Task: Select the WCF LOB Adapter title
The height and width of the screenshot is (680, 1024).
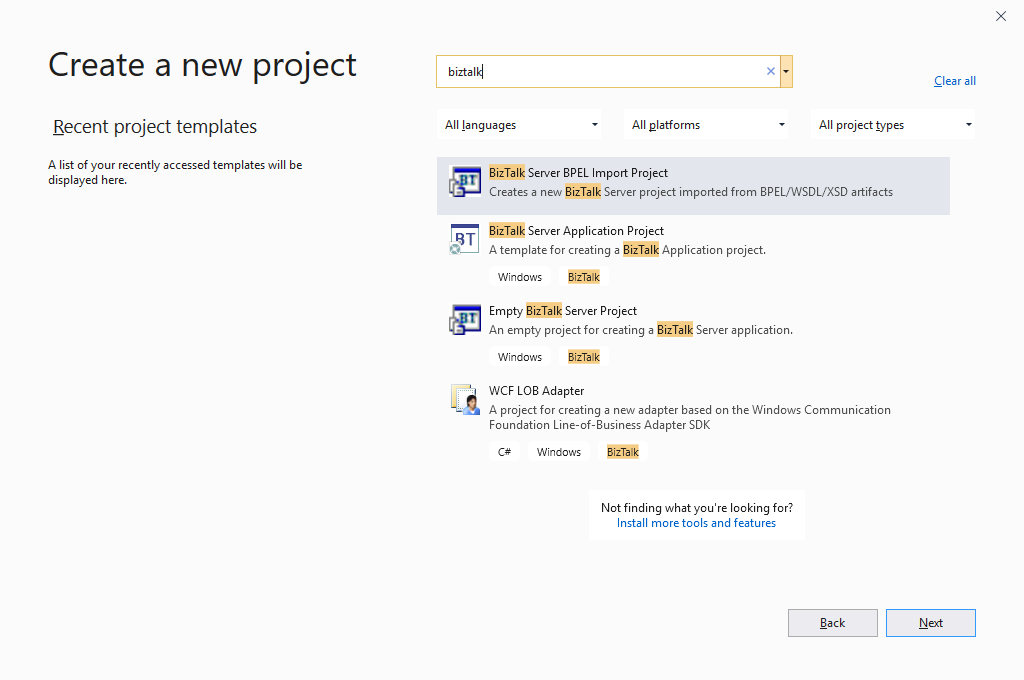Action: pos(536,391)
